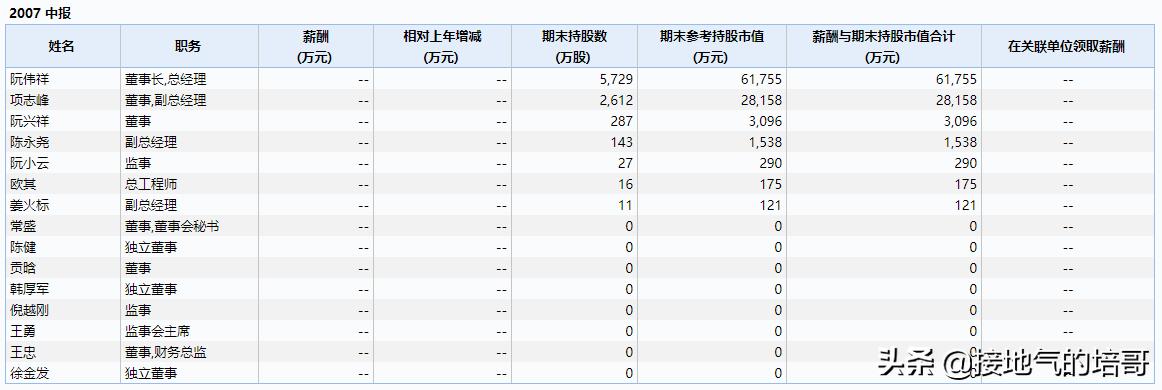Click 期末参考持股市值 value 121 for 姜火标
The image size is (1162, 390).
coord(772,205)
